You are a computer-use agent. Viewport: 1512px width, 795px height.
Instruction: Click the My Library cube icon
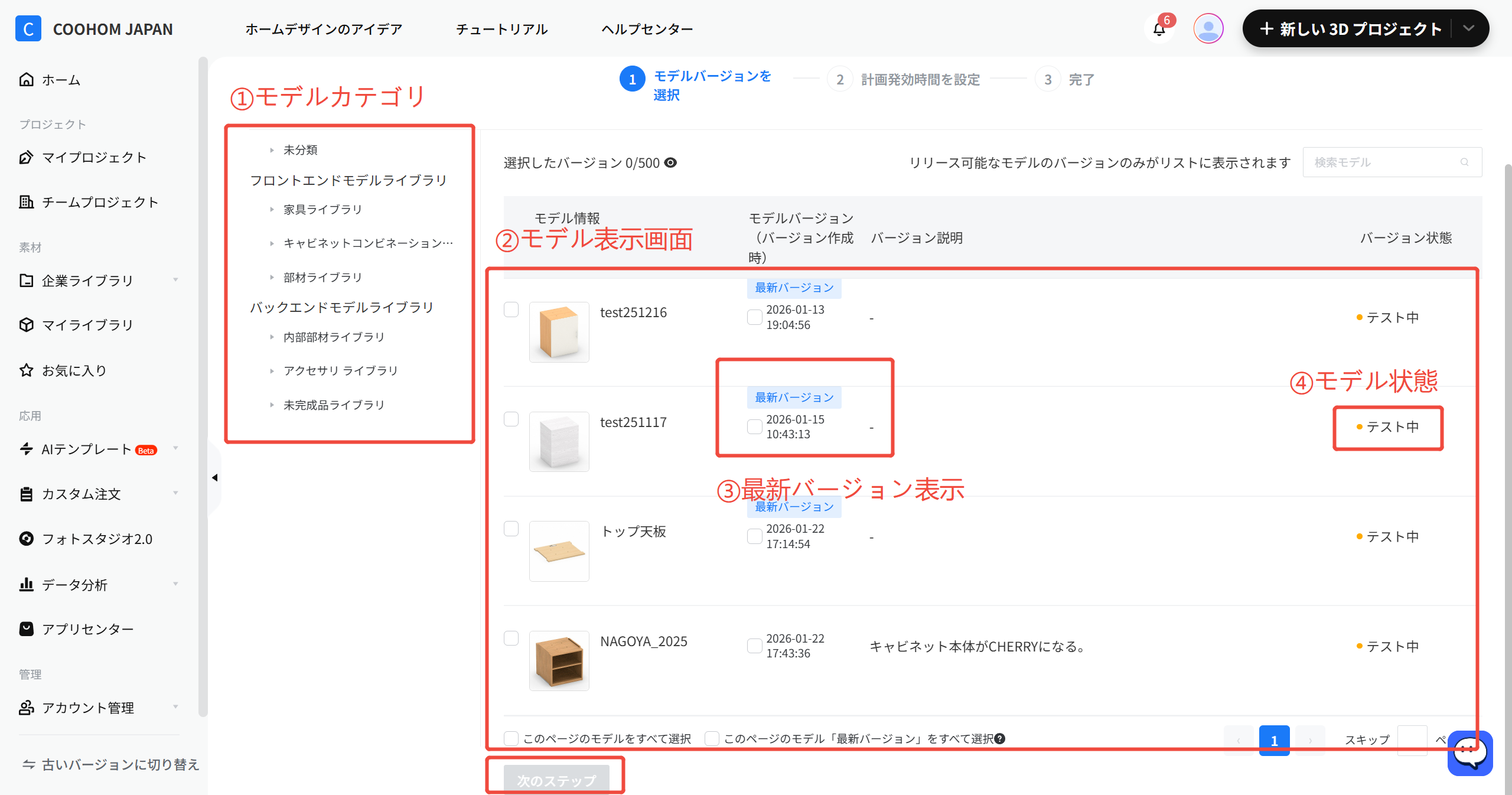tap(26, 325)
